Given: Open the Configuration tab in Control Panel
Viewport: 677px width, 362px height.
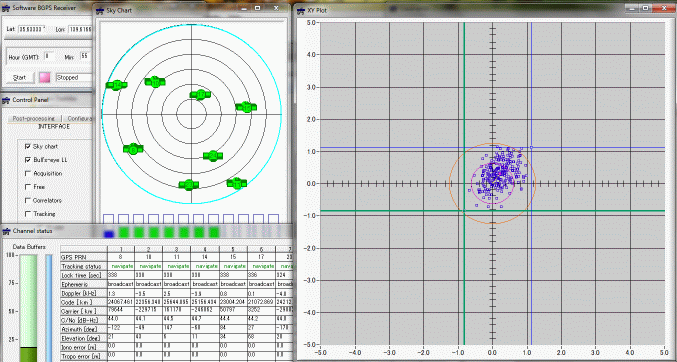Looking at the screenshot, I should [x=78, y=118].
